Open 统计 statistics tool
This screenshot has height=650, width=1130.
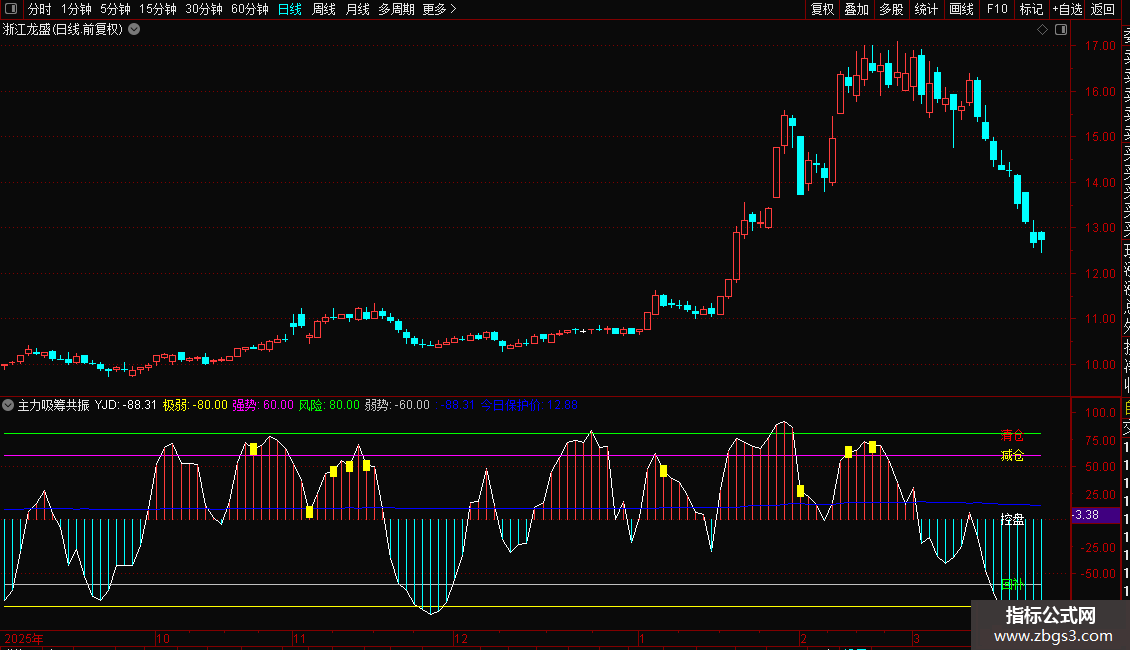pos(926,10)
